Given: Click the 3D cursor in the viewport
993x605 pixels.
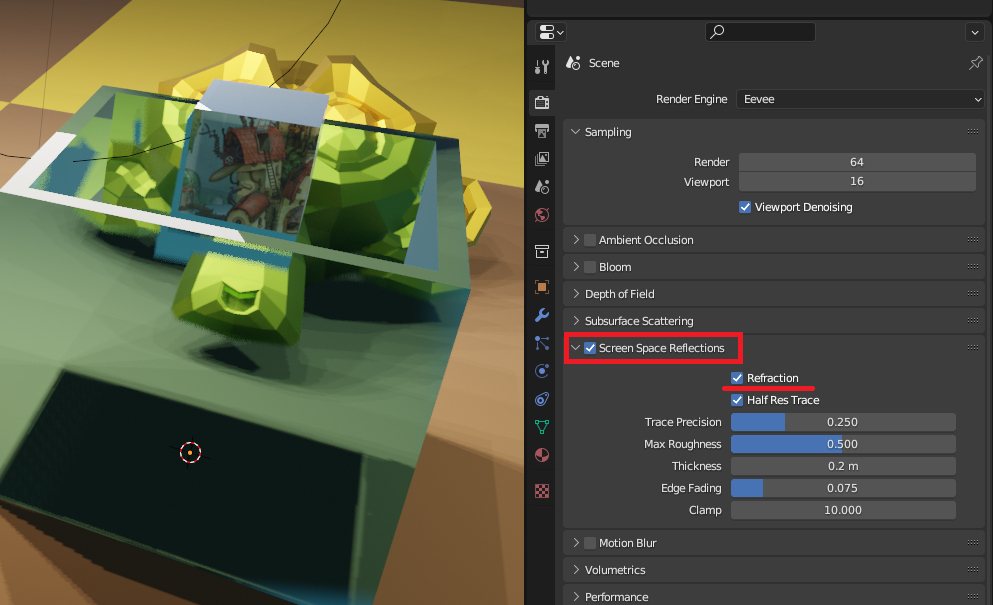Looking at the screenshot, I should (190, 452).
